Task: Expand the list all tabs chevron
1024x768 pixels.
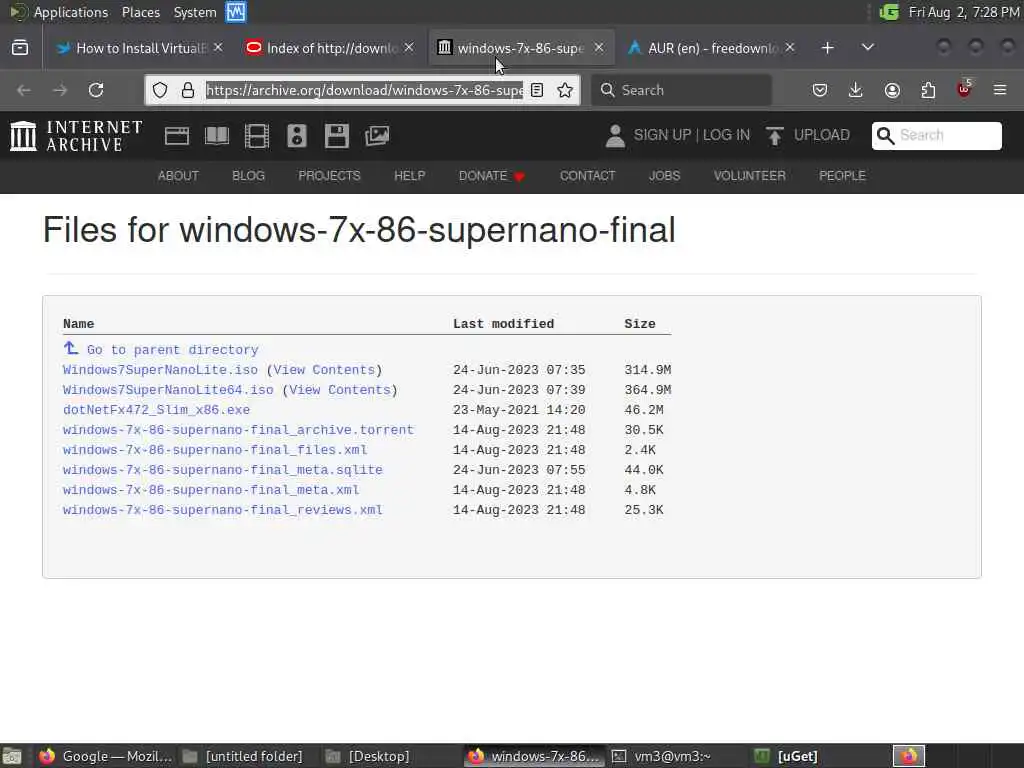Action: coord(867,47)
